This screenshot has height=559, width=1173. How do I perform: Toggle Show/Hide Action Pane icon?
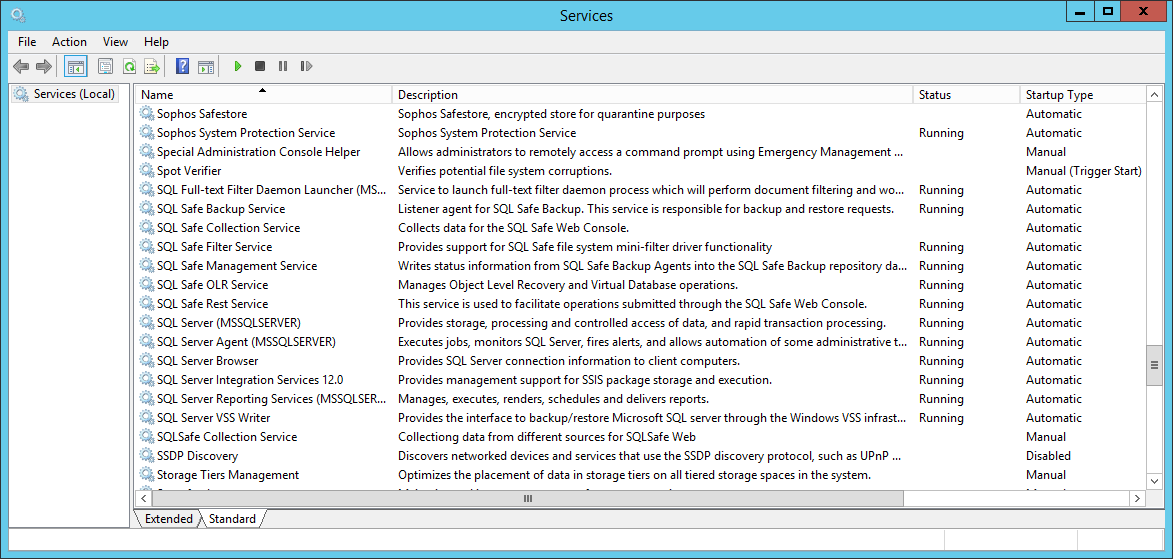[x=206, y=67]
